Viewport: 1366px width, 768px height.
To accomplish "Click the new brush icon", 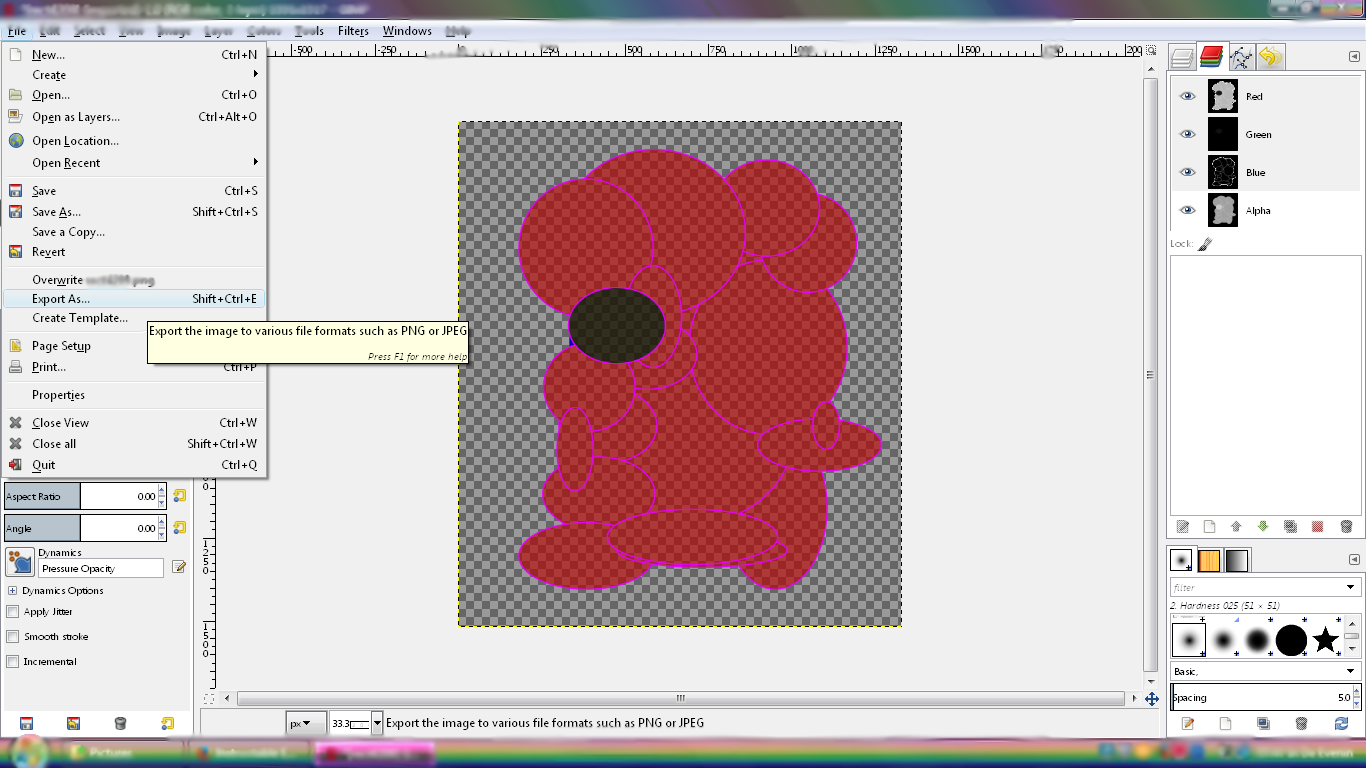I will 1227,723.
